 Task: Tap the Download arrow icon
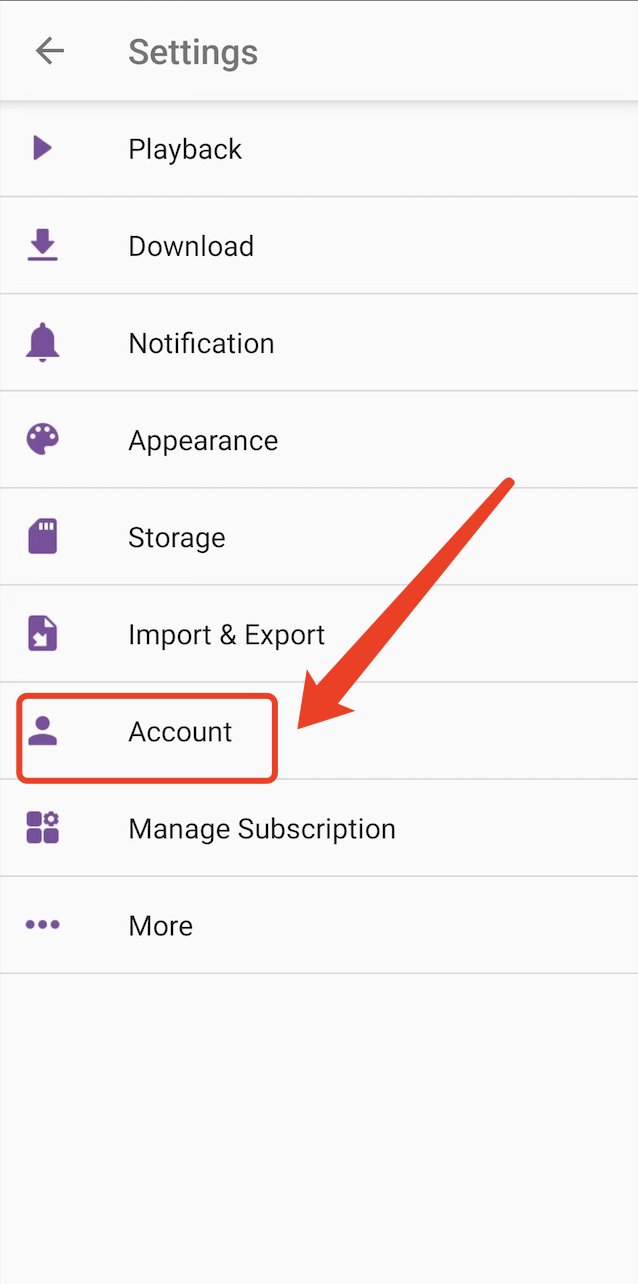[42, 246]
